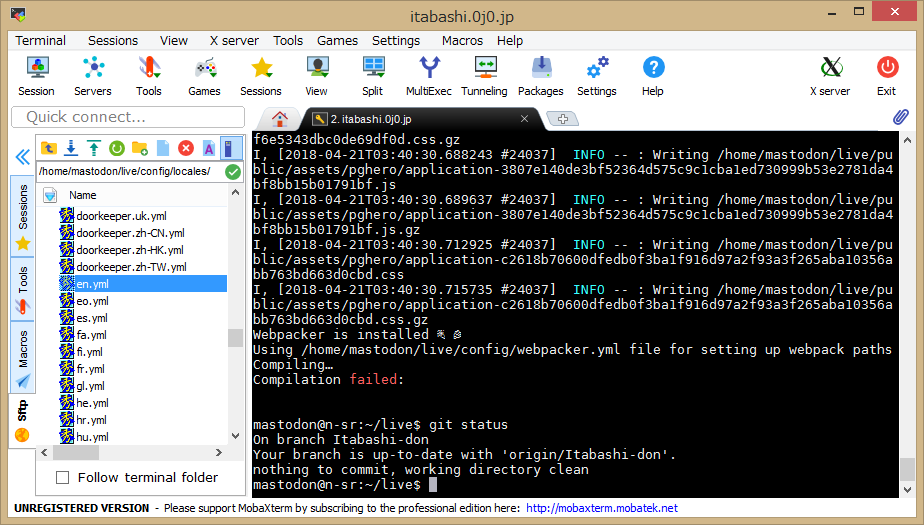
Task: Open the mobaxterm.mobatek.net link
Action: click(601, 509)
